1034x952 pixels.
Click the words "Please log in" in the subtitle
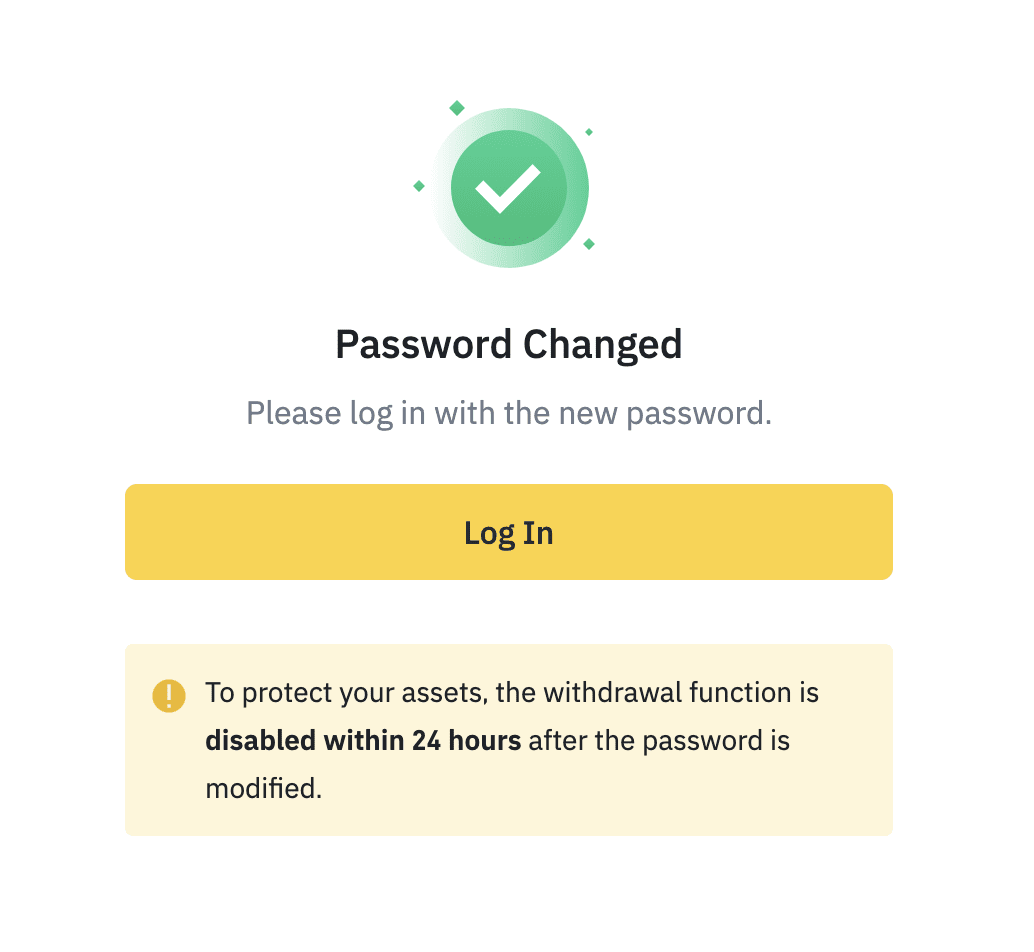[319, 413]
